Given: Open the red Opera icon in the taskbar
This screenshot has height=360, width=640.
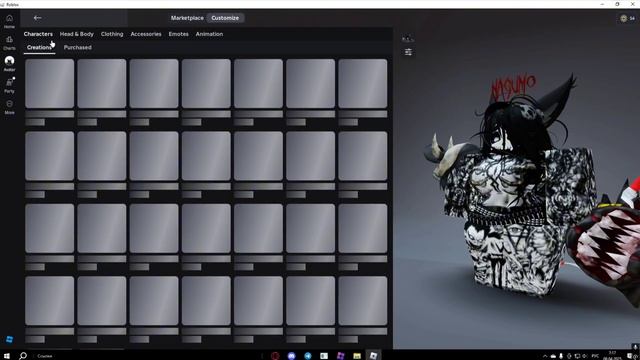Looking at the screenshot, I should [x=275, y=356].
